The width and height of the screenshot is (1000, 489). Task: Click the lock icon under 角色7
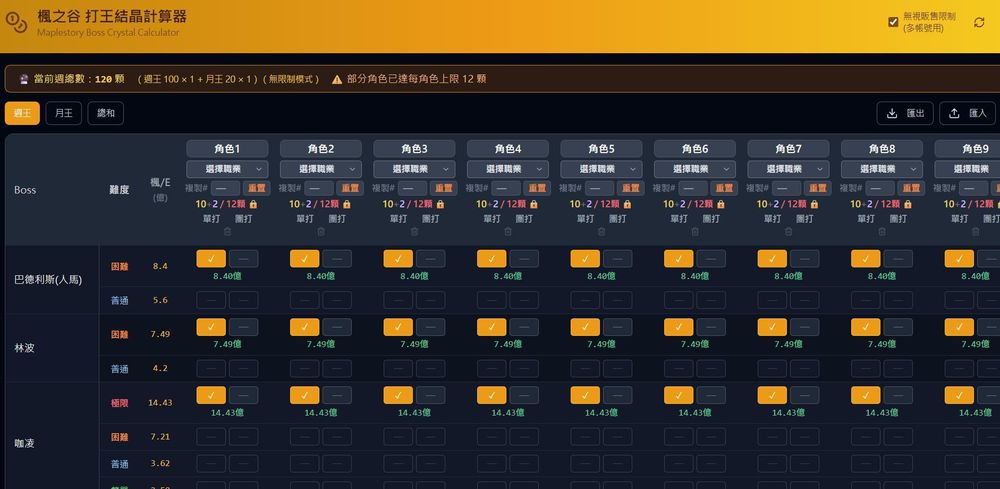tap(814, 204)
